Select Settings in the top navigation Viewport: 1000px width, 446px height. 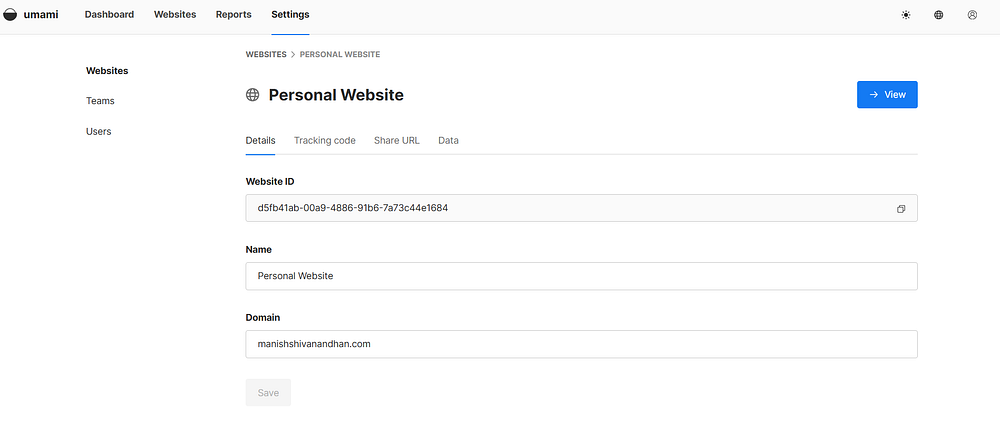[290, 15]
